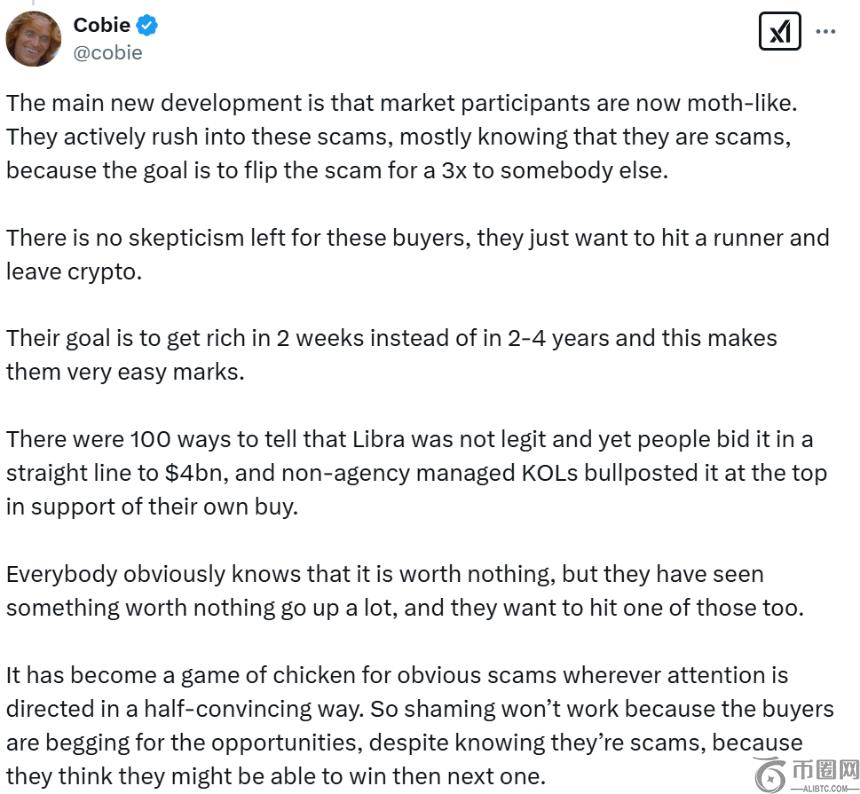Click the watermark coin logo icon
The height and width of the screenshot is (794, 860).
tap(771, 774)
